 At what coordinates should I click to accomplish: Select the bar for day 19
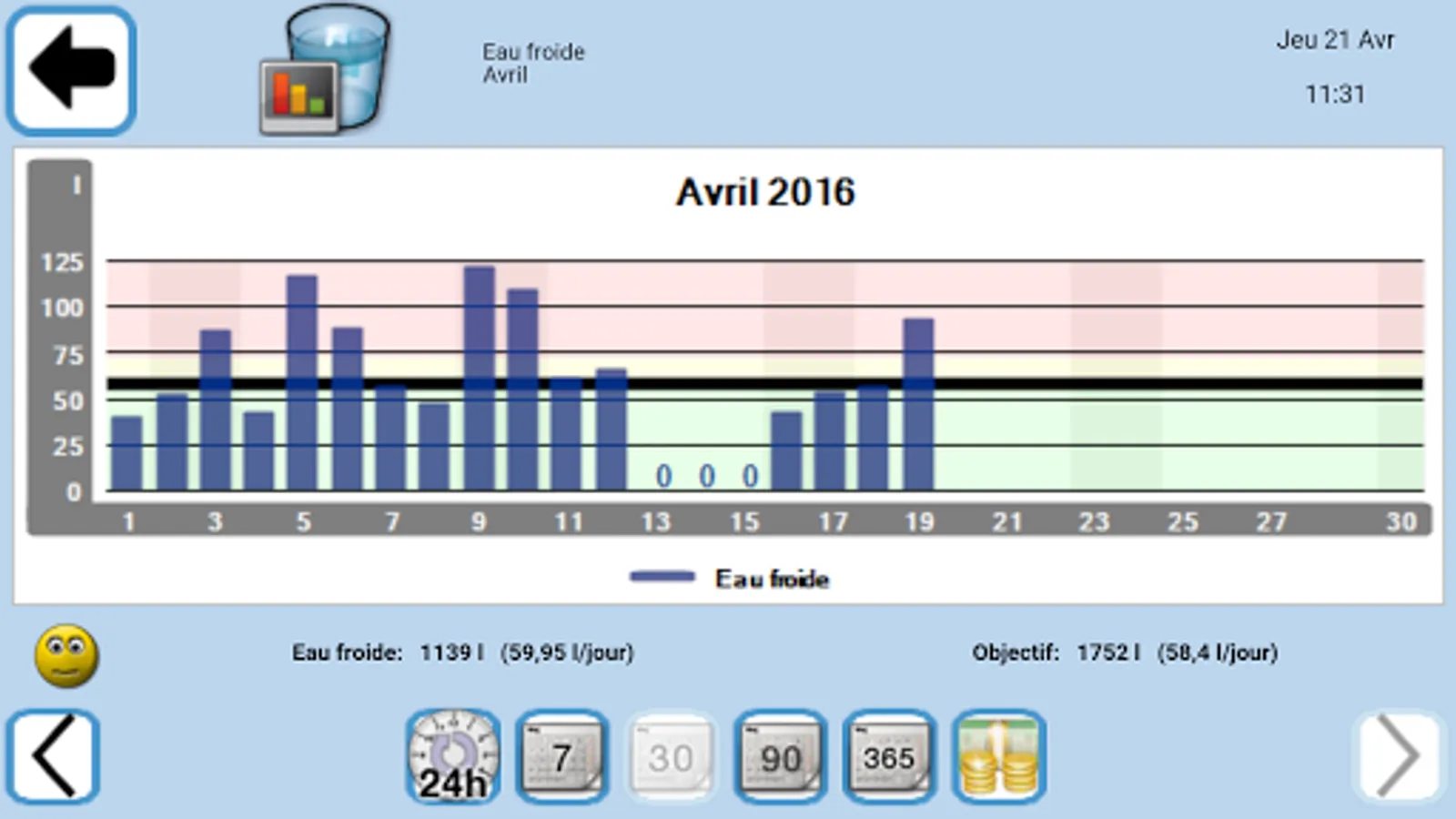918,404
